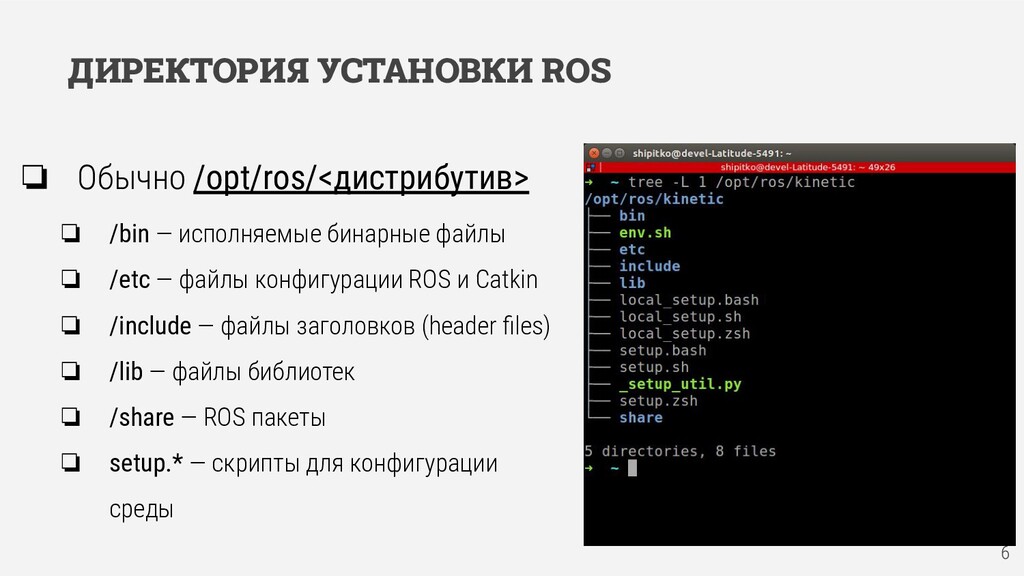Click the '/bin — исполняемые бинарные файлы' line
Viewport: 1024px width, 576px height.
point(307,234)
